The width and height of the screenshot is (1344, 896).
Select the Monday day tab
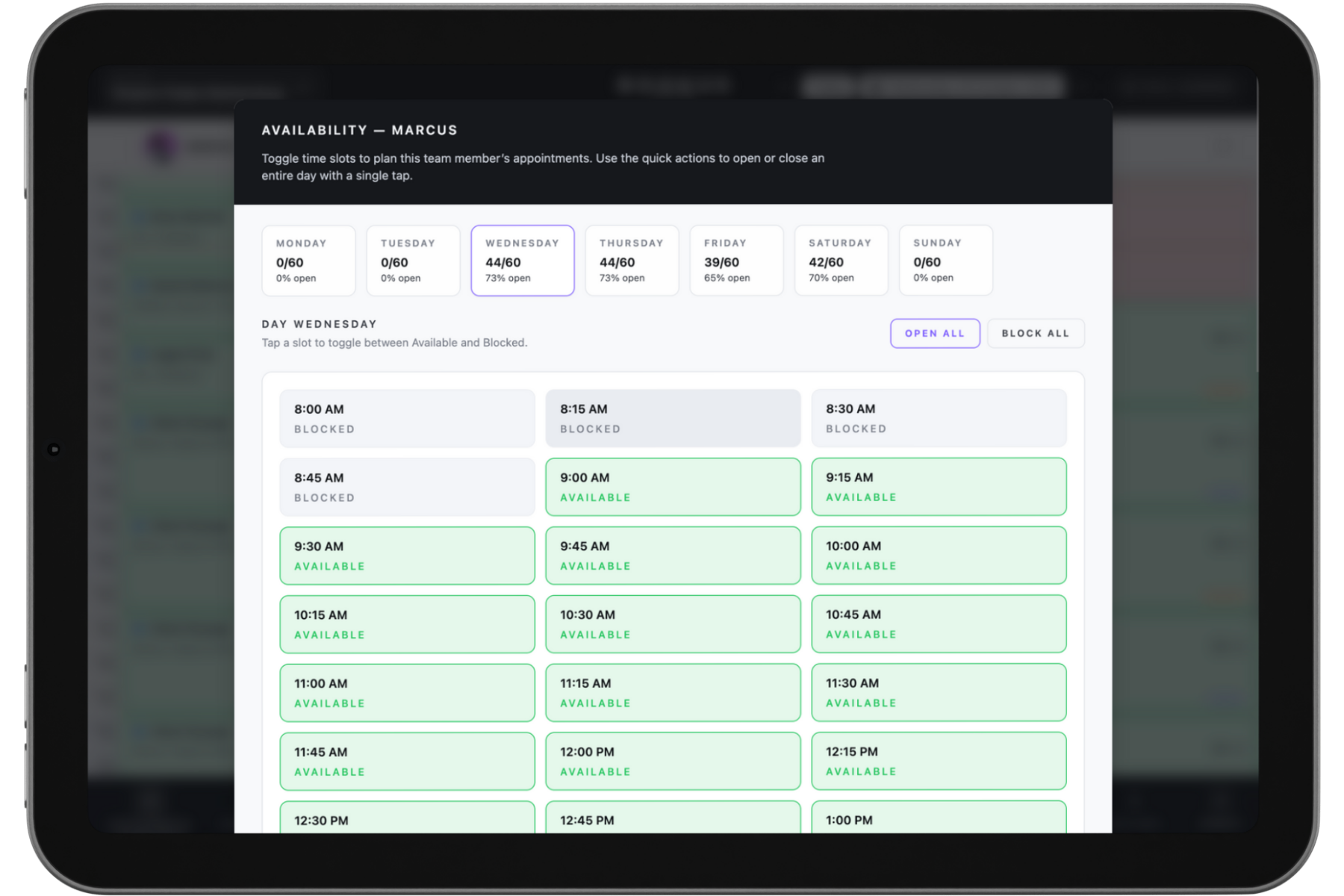point(308,261)
